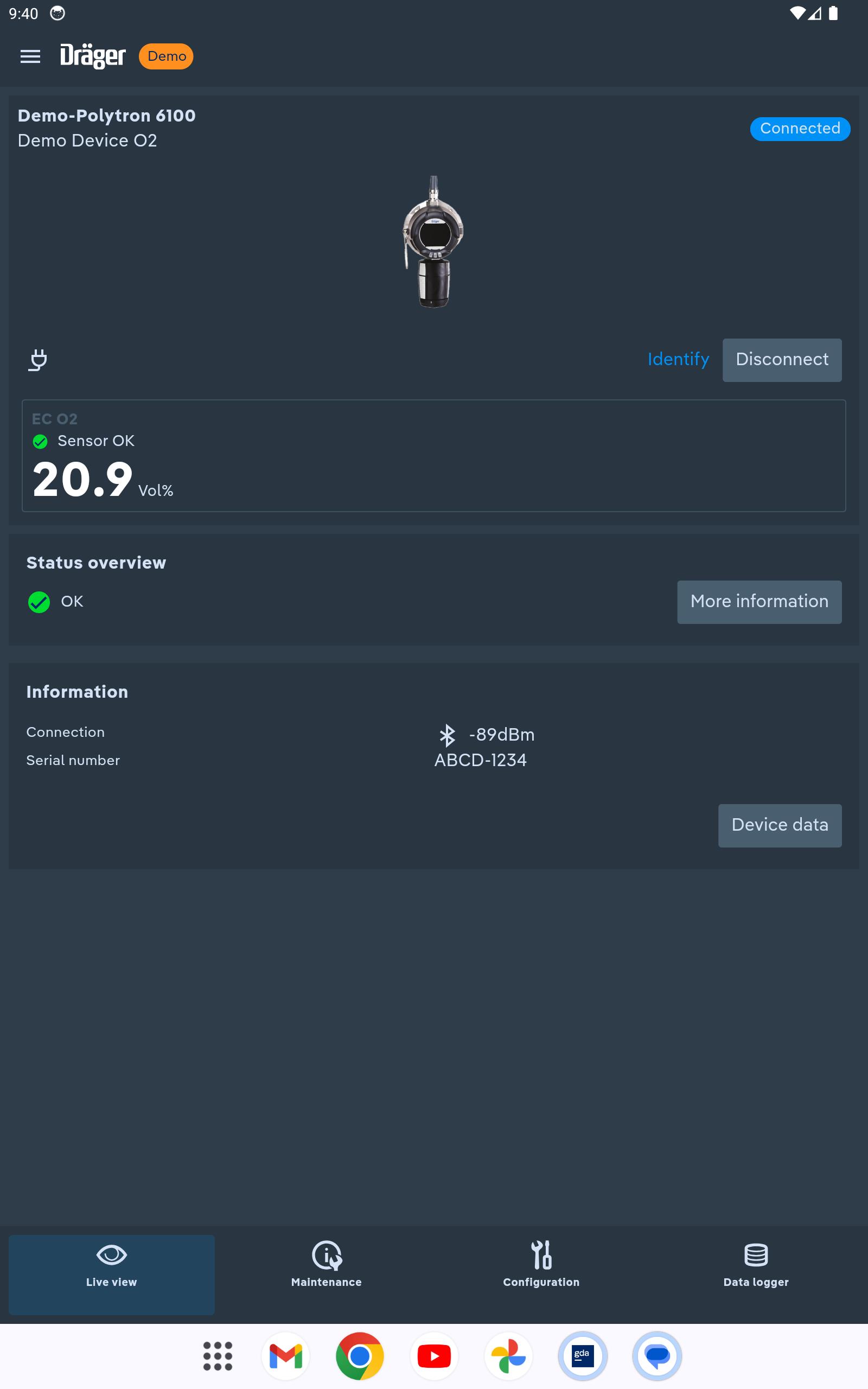
Task: Tap the Sensor OK green checkmark
Action: [40, 441]
